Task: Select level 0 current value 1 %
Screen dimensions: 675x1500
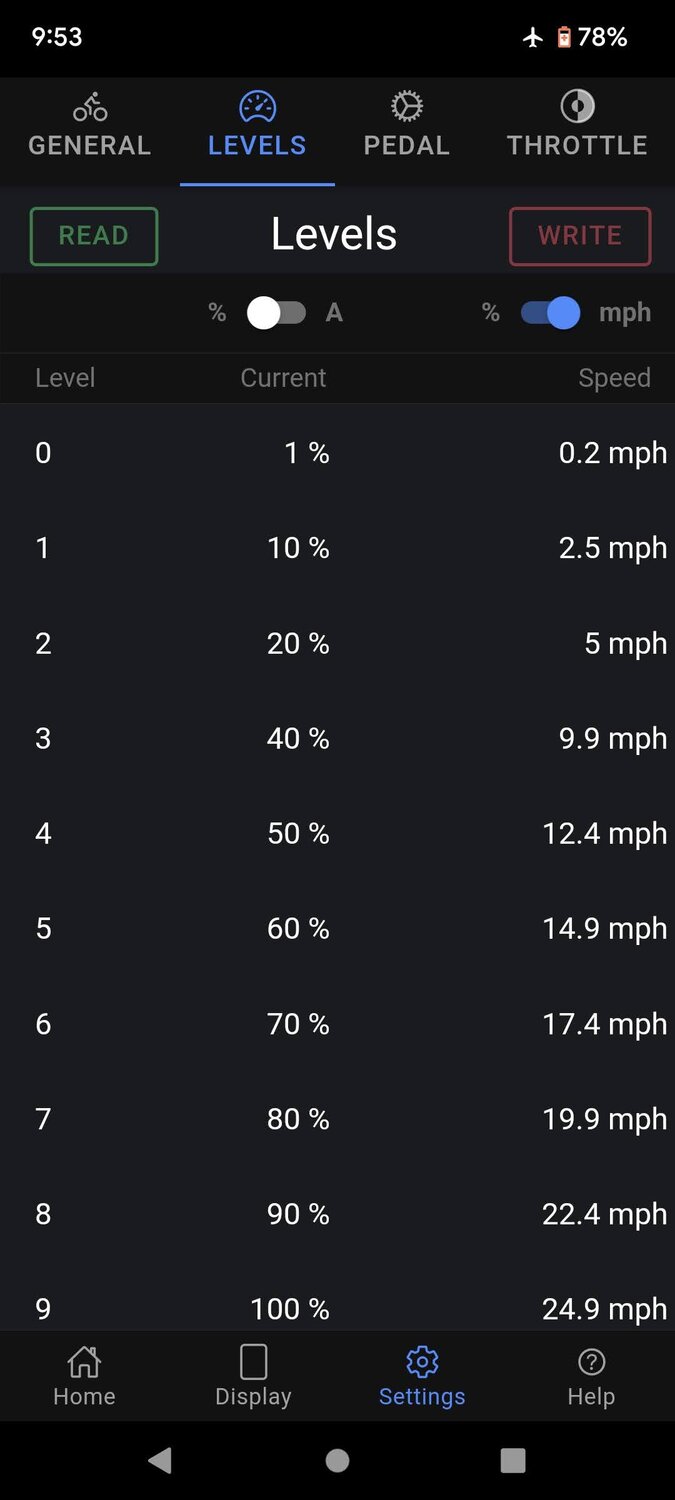Action: click(x=306, y=454)
